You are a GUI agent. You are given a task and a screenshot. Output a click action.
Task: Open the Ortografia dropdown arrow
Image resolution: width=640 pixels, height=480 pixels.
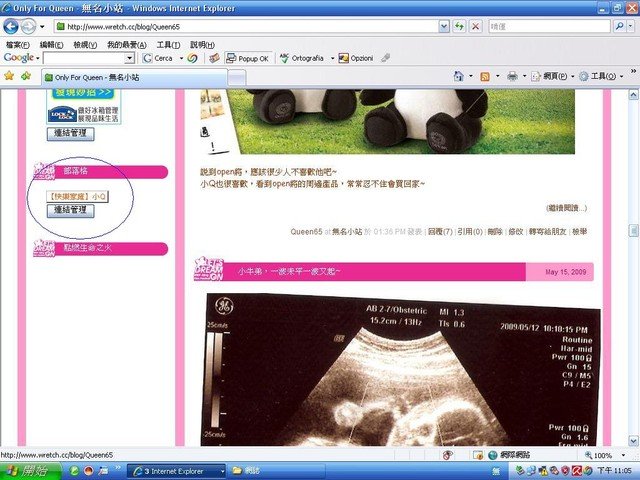(x=332, y=58)
